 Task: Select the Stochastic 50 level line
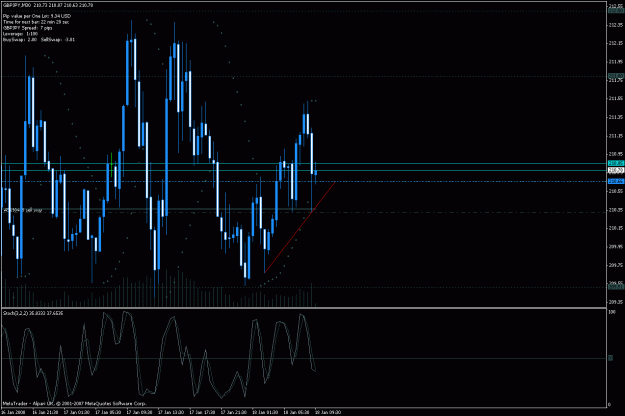coord(305,359)
